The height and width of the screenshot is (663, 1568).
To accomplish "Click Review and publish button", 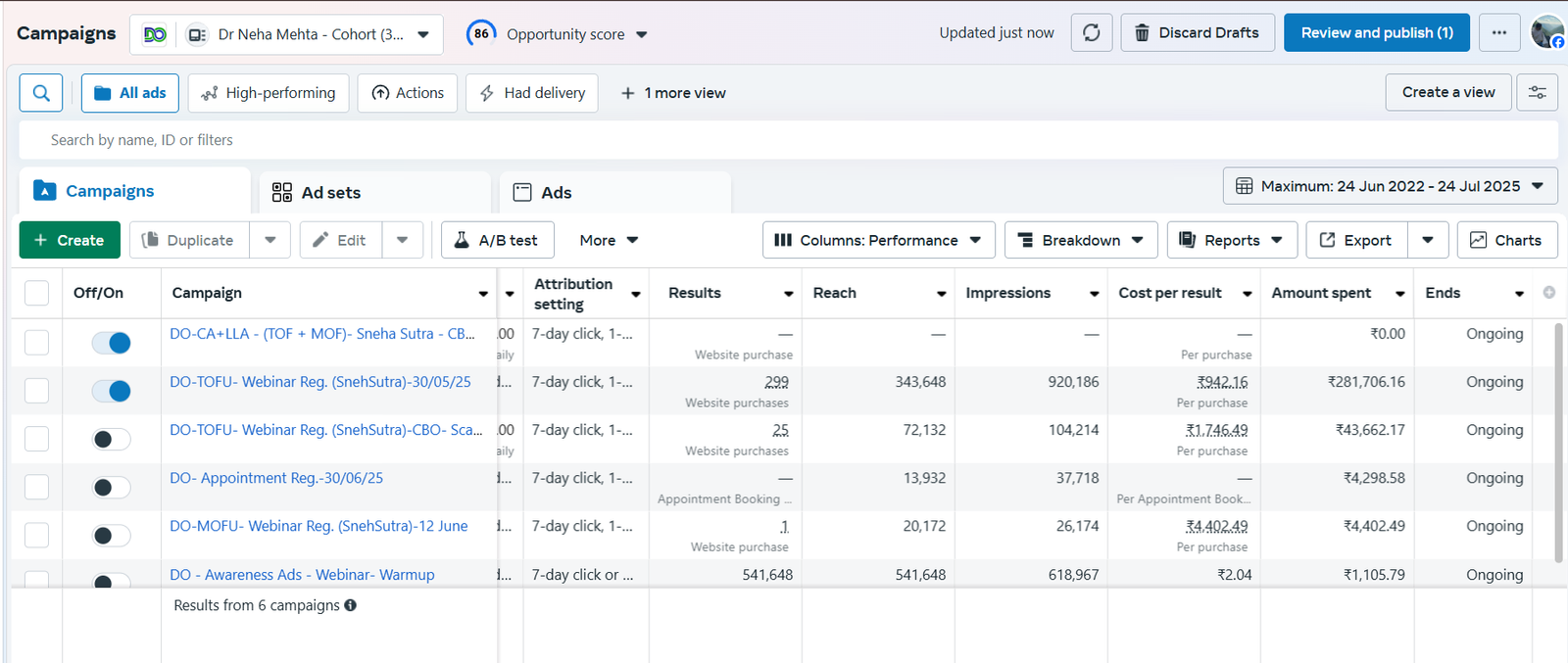I will tap(1376, 33).
